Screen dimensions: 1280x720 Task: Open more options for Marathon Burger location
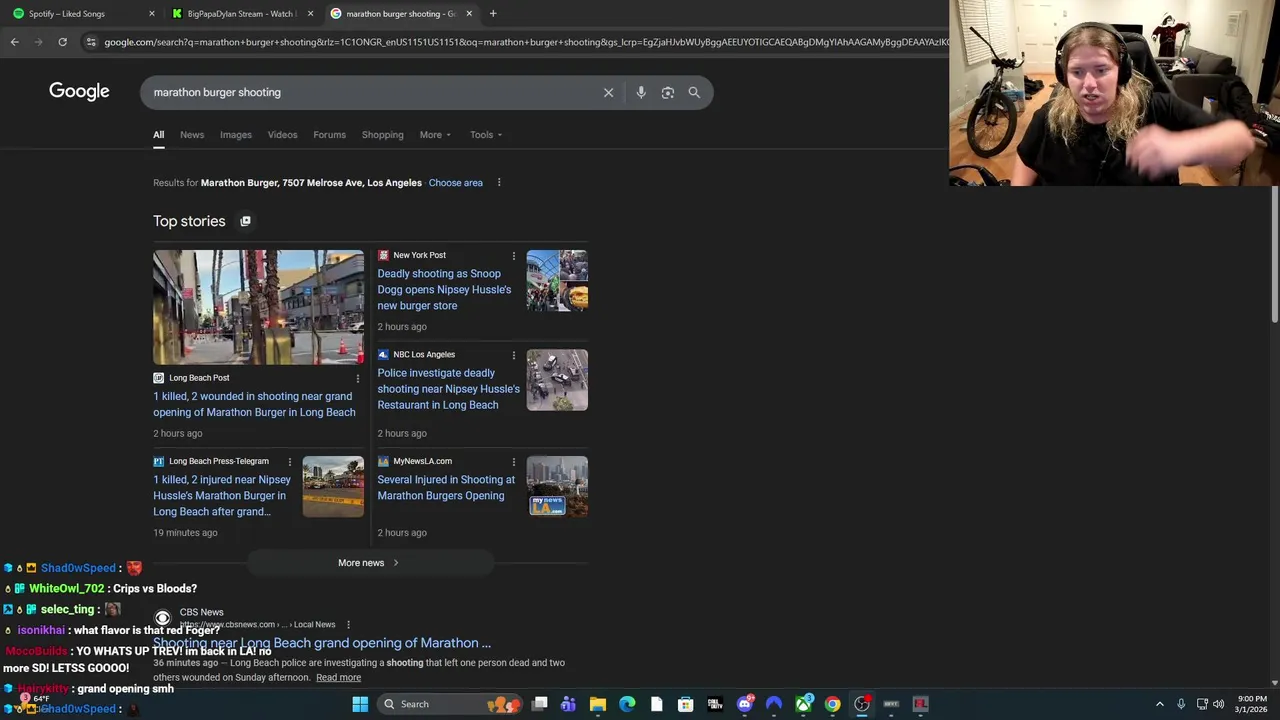tap(499, 183)
